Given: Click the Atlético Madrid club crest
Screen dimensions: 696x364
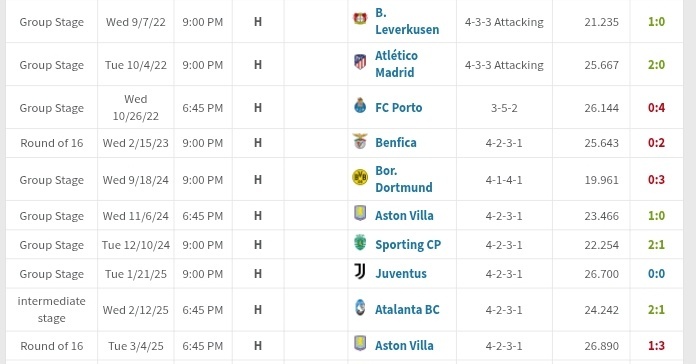Looking at the screenshot, I should (x=360, y=61).
